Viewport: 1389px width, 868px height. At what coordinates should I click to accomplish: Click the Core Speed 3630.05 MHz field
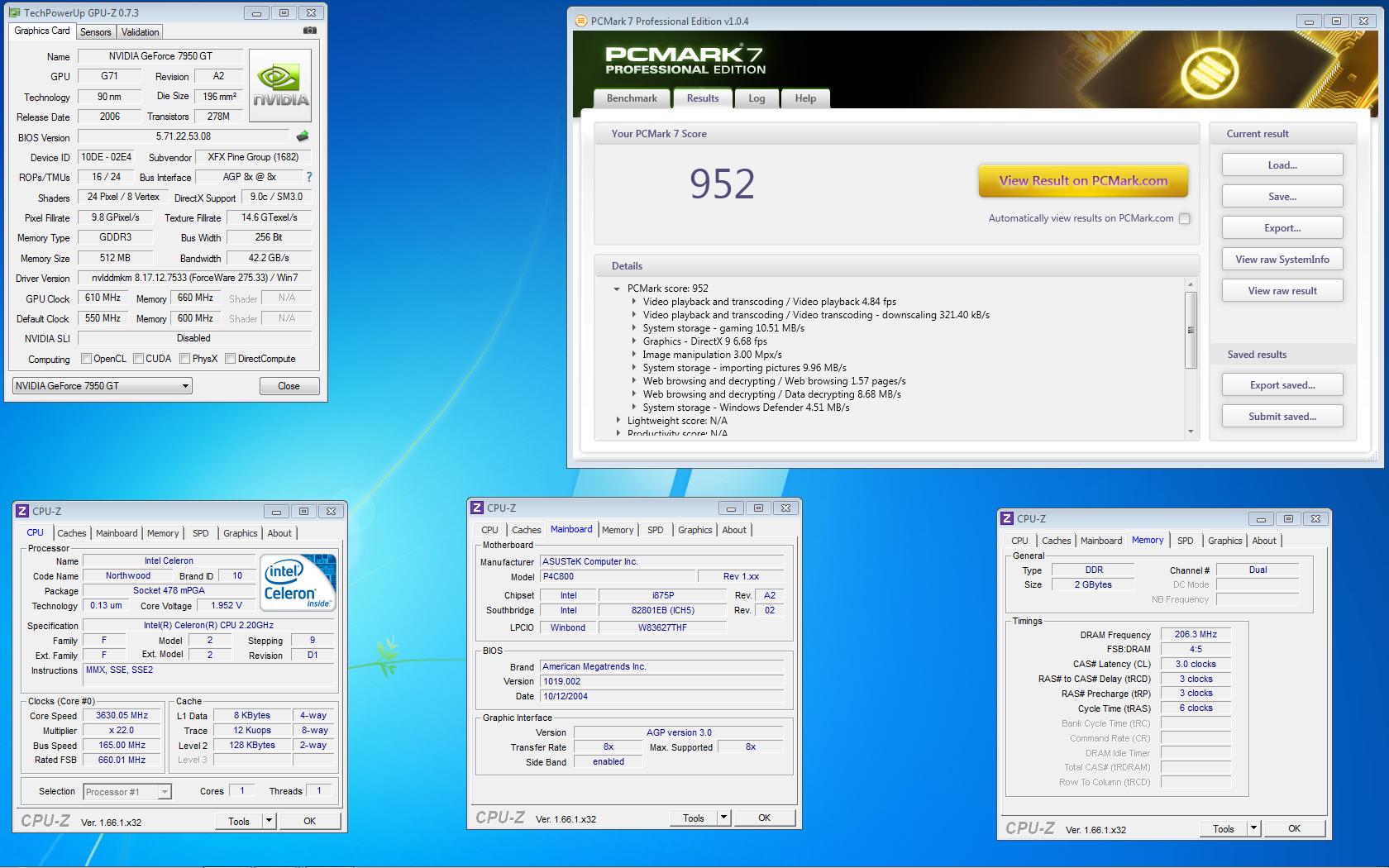(x=122, y=716)
